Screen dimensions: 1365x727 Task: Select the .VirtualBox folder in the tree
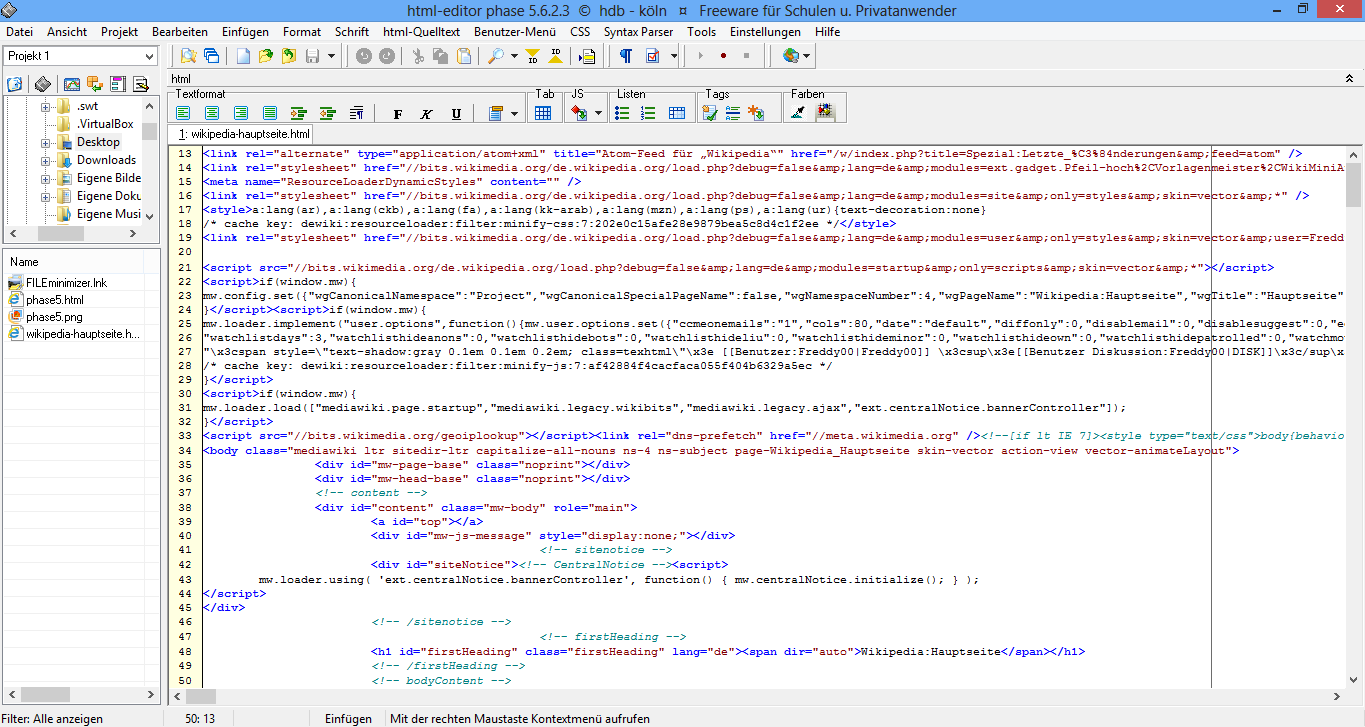(x=105, y=124)
